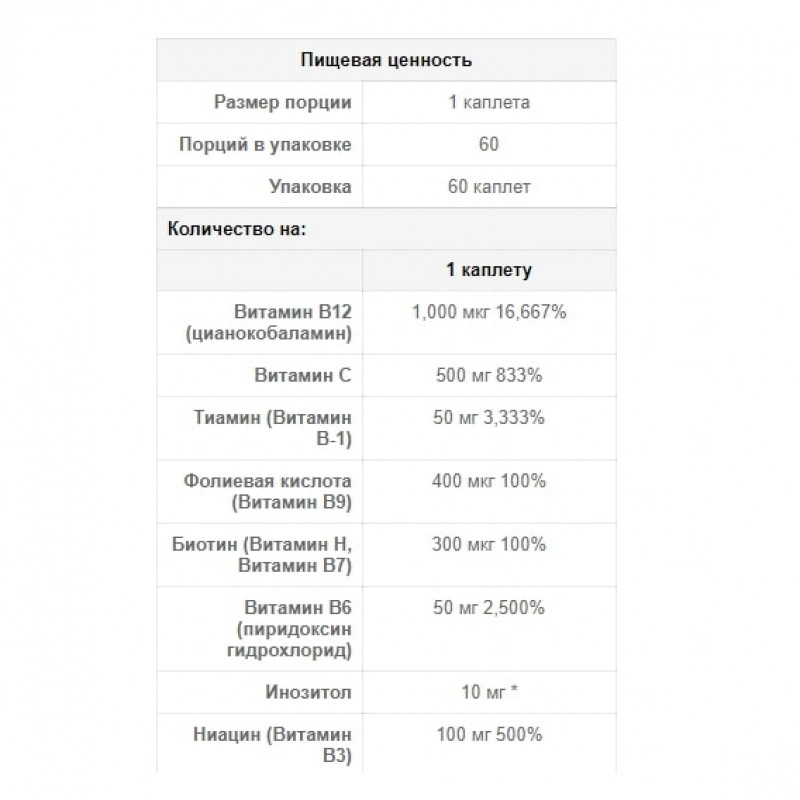Viewport: 800px width, 800px height.
Task: Select the "Размер порции" row label
Action: [282, 102]
